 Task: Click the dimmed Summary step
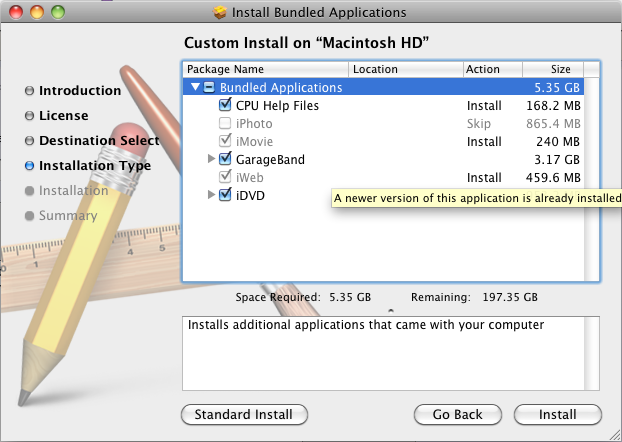pyautogui.click(x=68, y=216)
